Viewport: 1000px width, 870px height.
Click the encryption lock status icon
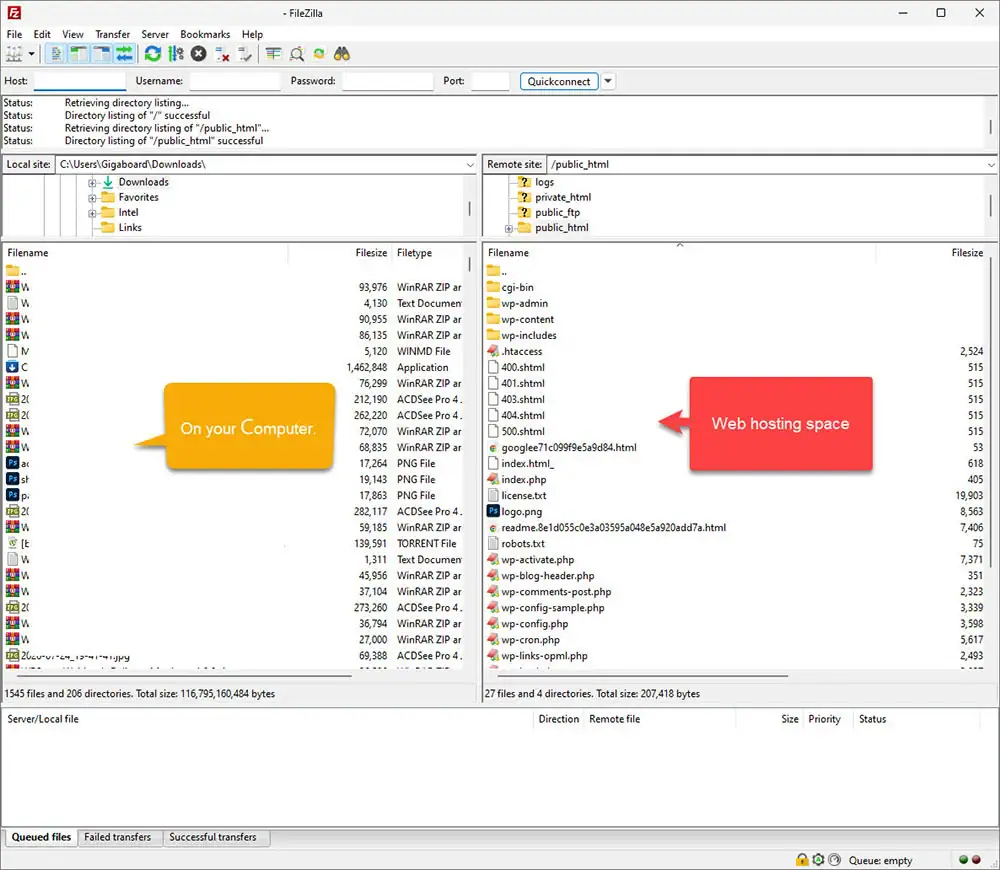[802, 860]
